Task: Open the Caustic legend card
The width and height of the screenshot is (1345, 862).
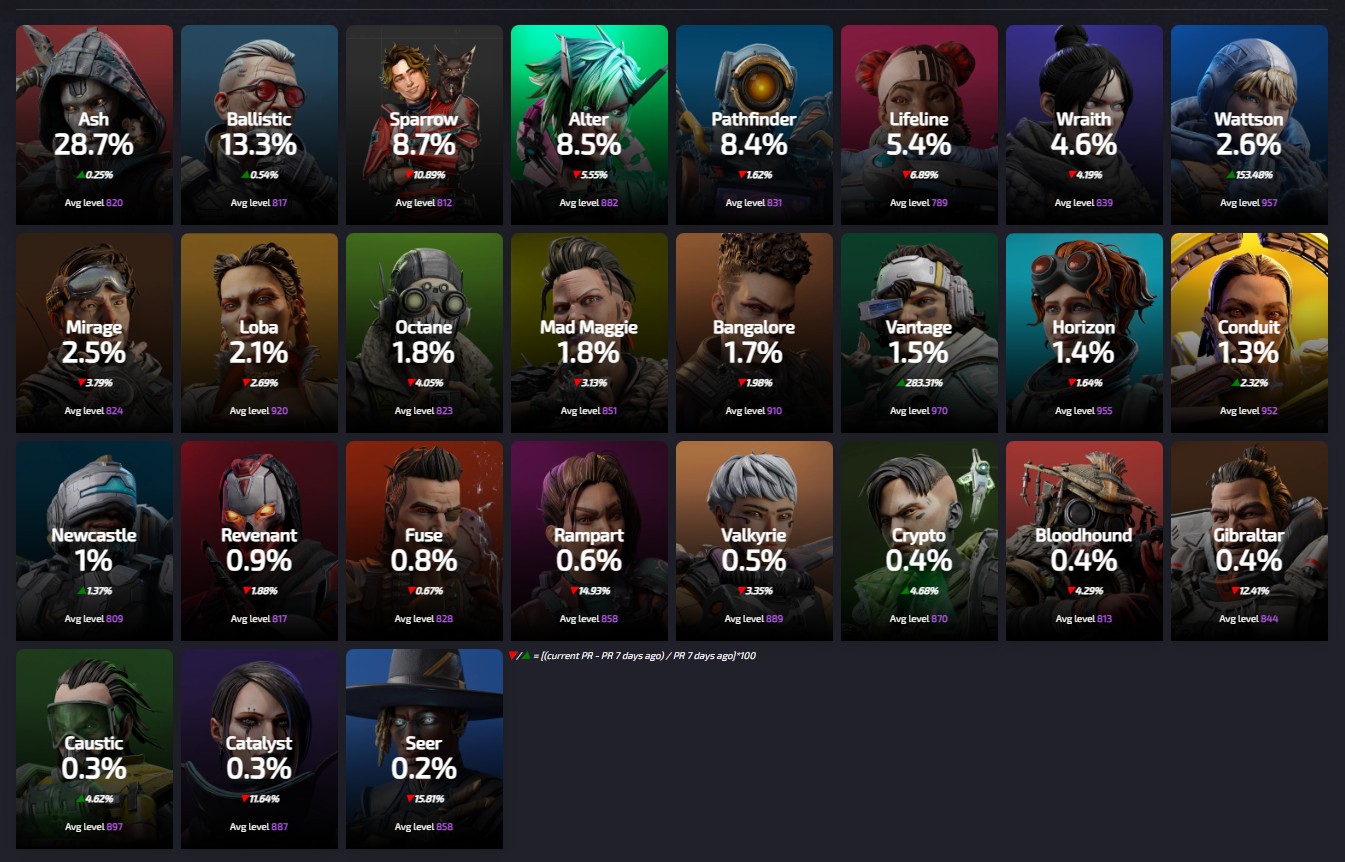Action: [94, 749]
